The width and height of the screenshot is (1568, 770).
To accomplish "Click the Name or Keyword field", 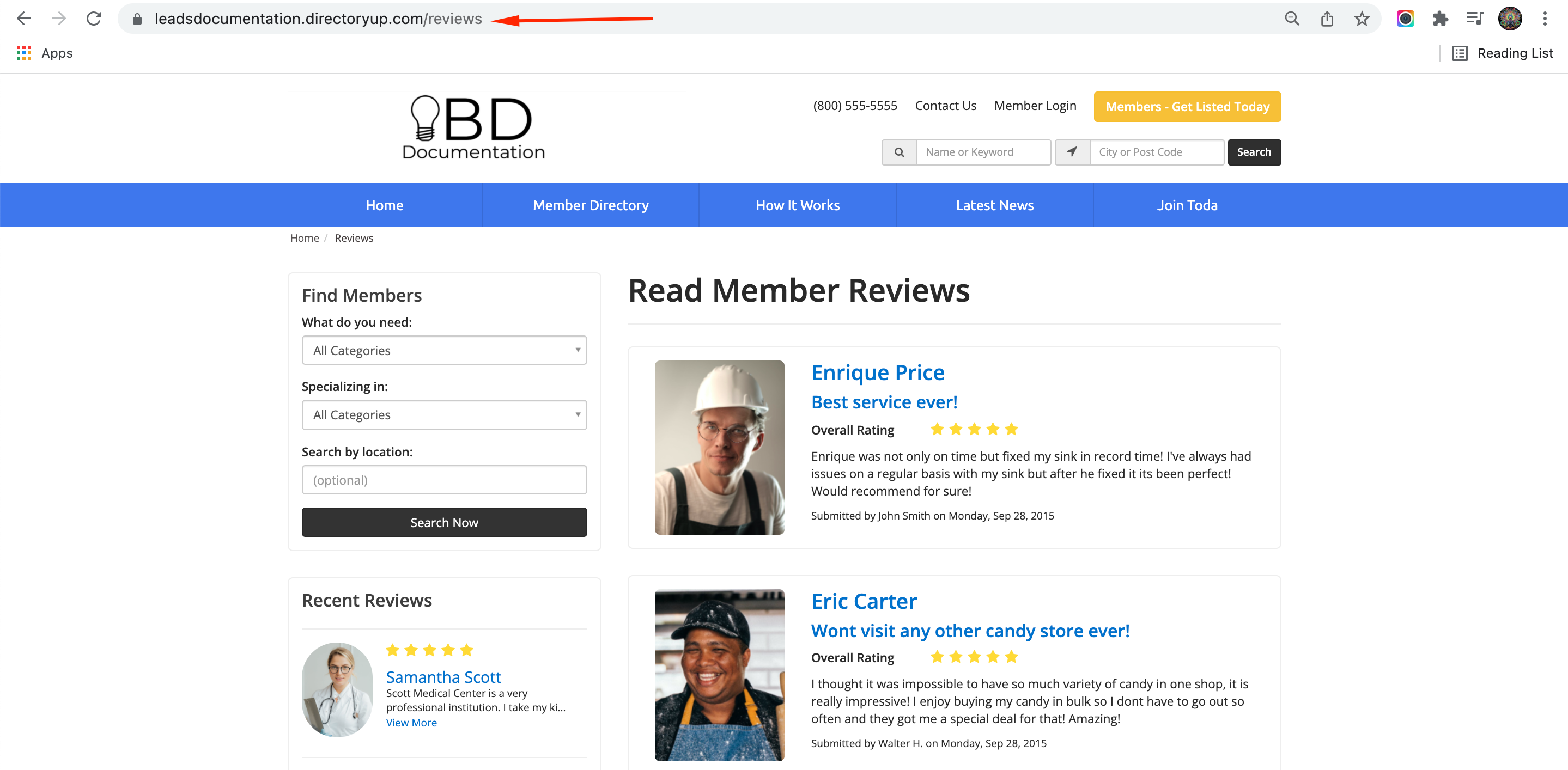I will 983,151.
